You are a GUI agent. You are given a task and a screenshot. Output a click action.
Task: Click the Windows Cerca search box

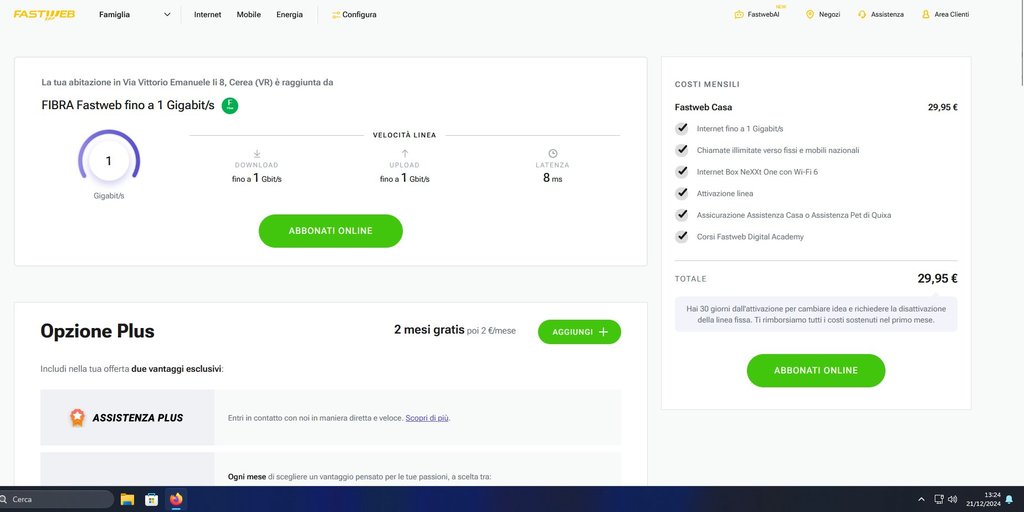(57, 499)
